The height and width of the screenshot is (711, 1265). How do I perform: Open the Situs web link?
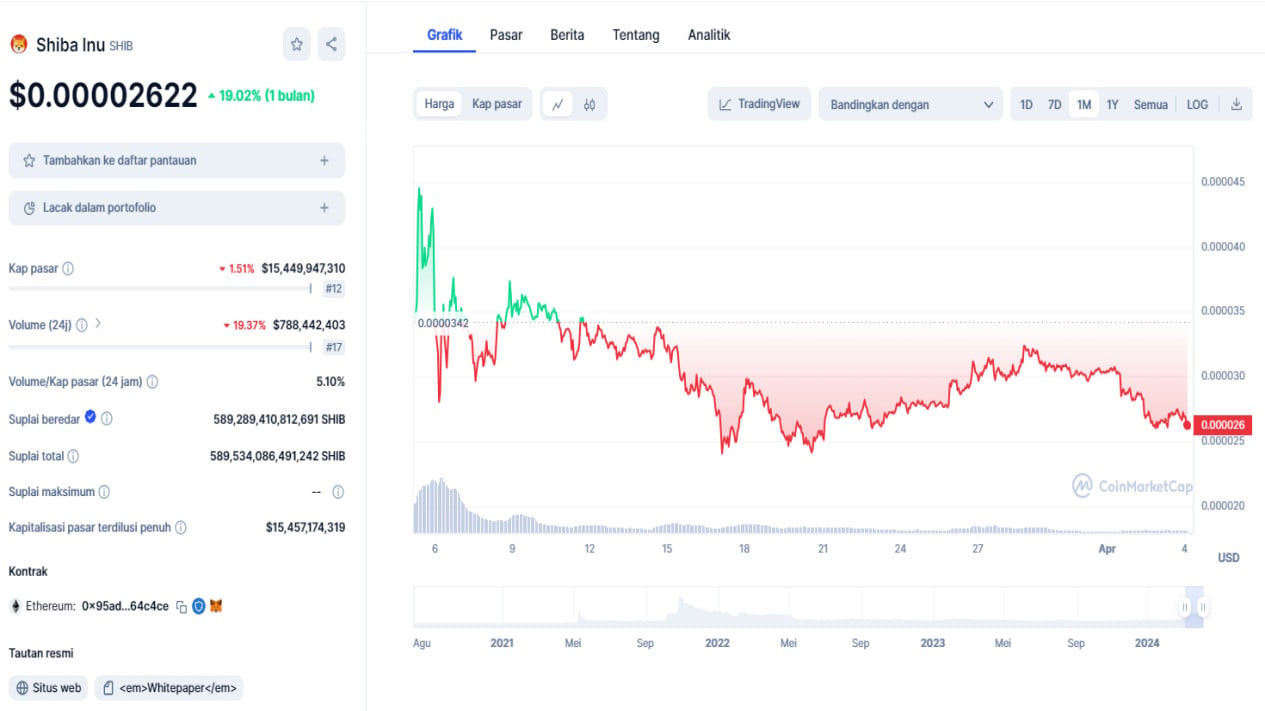pos(49,688)
